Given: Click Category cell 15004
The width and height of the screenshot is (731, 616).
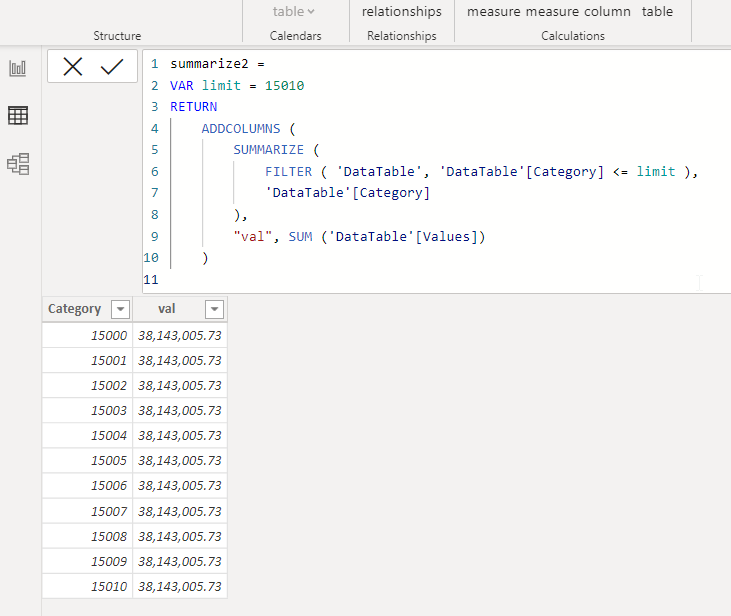Looking at the screenshot, I should pyautogui.click(x=88, y=436).
